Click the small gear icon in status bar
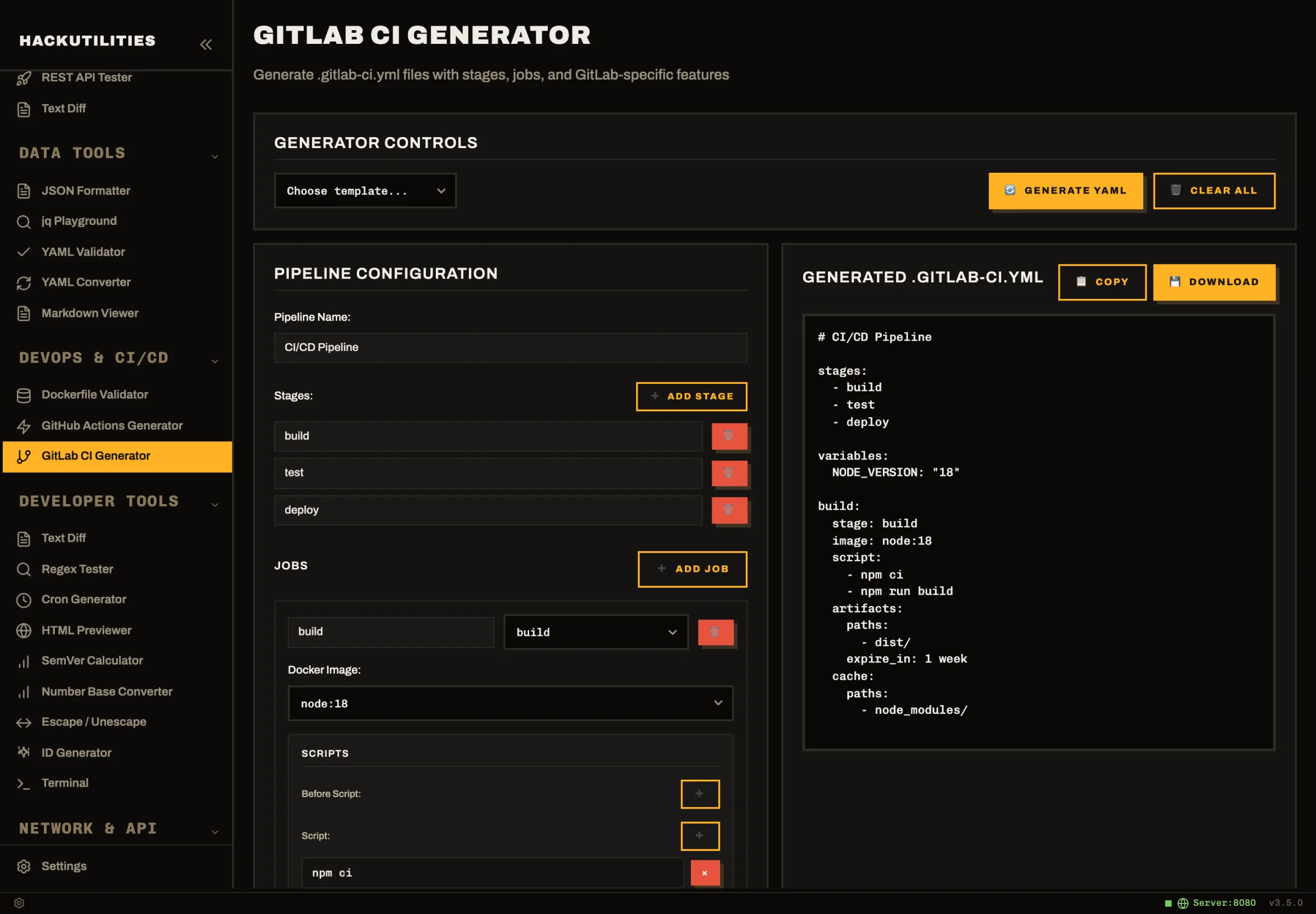1316x914 pixels. pyautogui.click(x=19, y=903)
